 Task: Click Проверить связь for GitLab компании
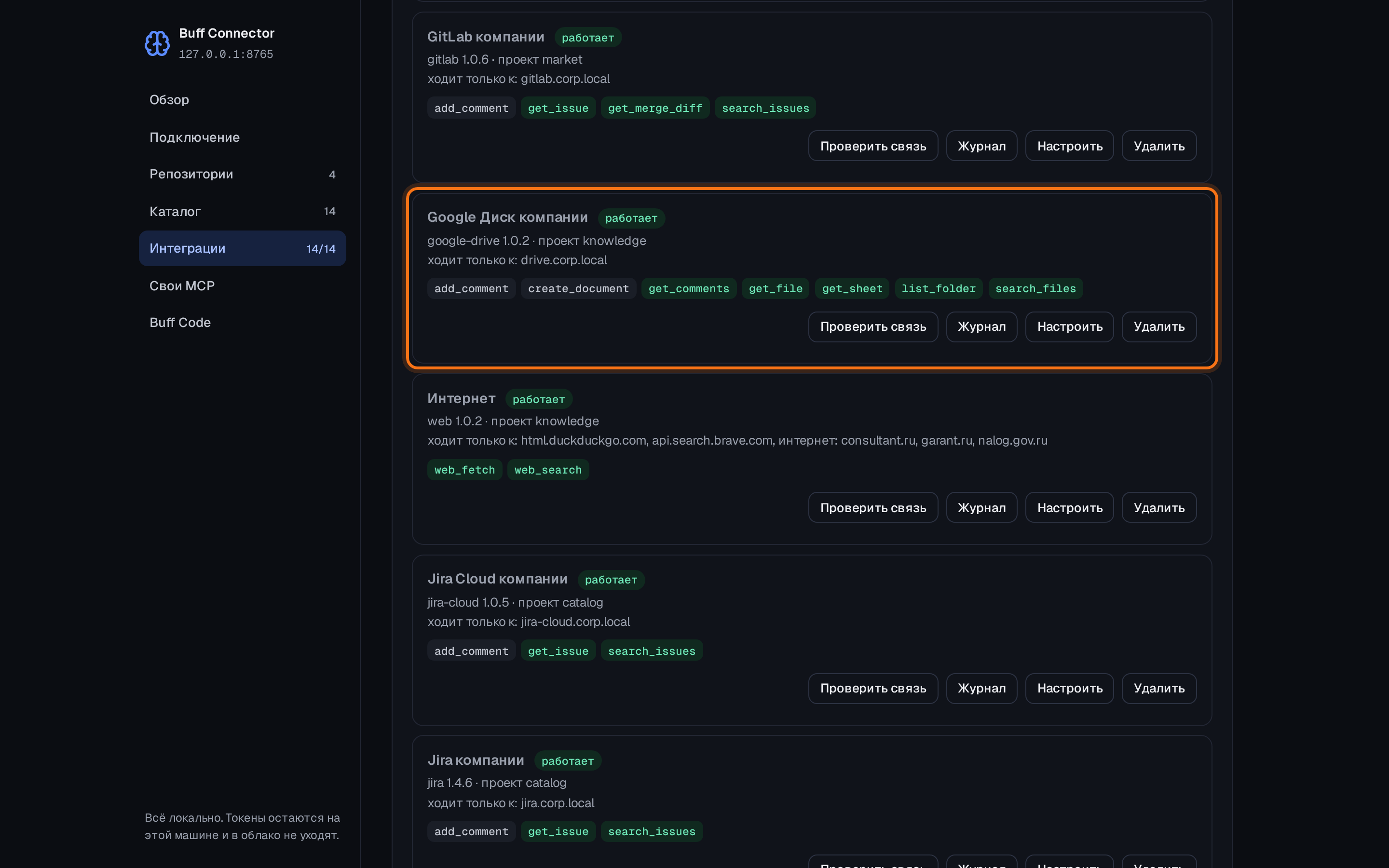873,146
